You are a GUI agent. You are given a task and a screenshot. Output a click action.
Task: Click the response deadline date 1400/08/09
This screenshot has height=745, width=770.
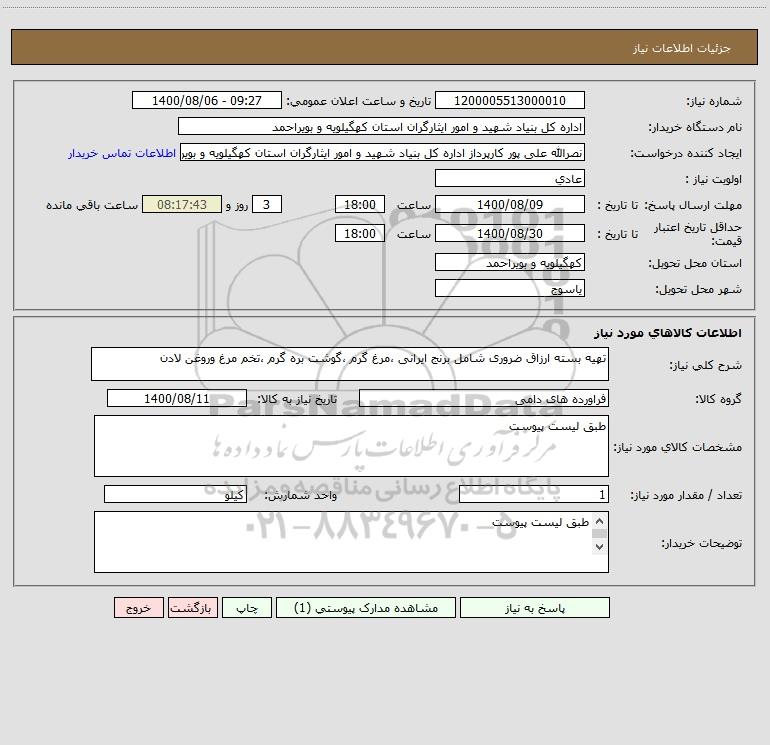pyautogui.click(x=510, y=204)
